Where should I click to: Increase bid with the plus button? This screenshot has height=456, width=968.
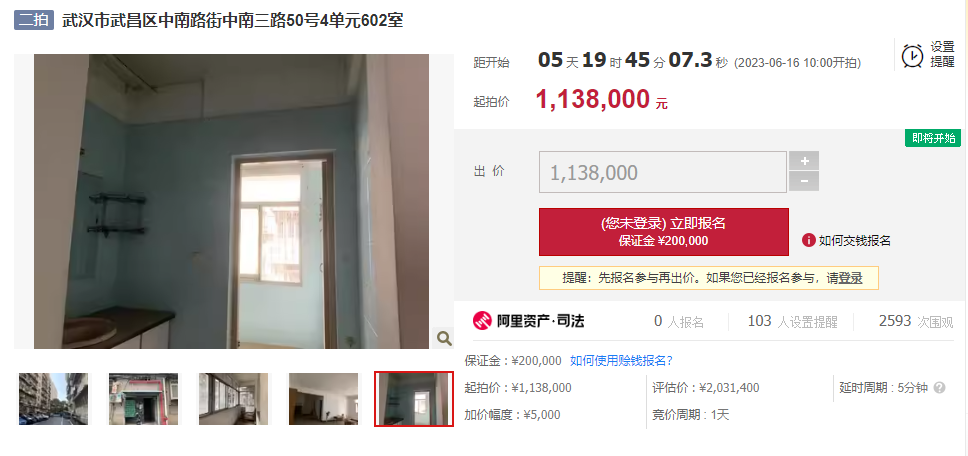pos(804,161)
